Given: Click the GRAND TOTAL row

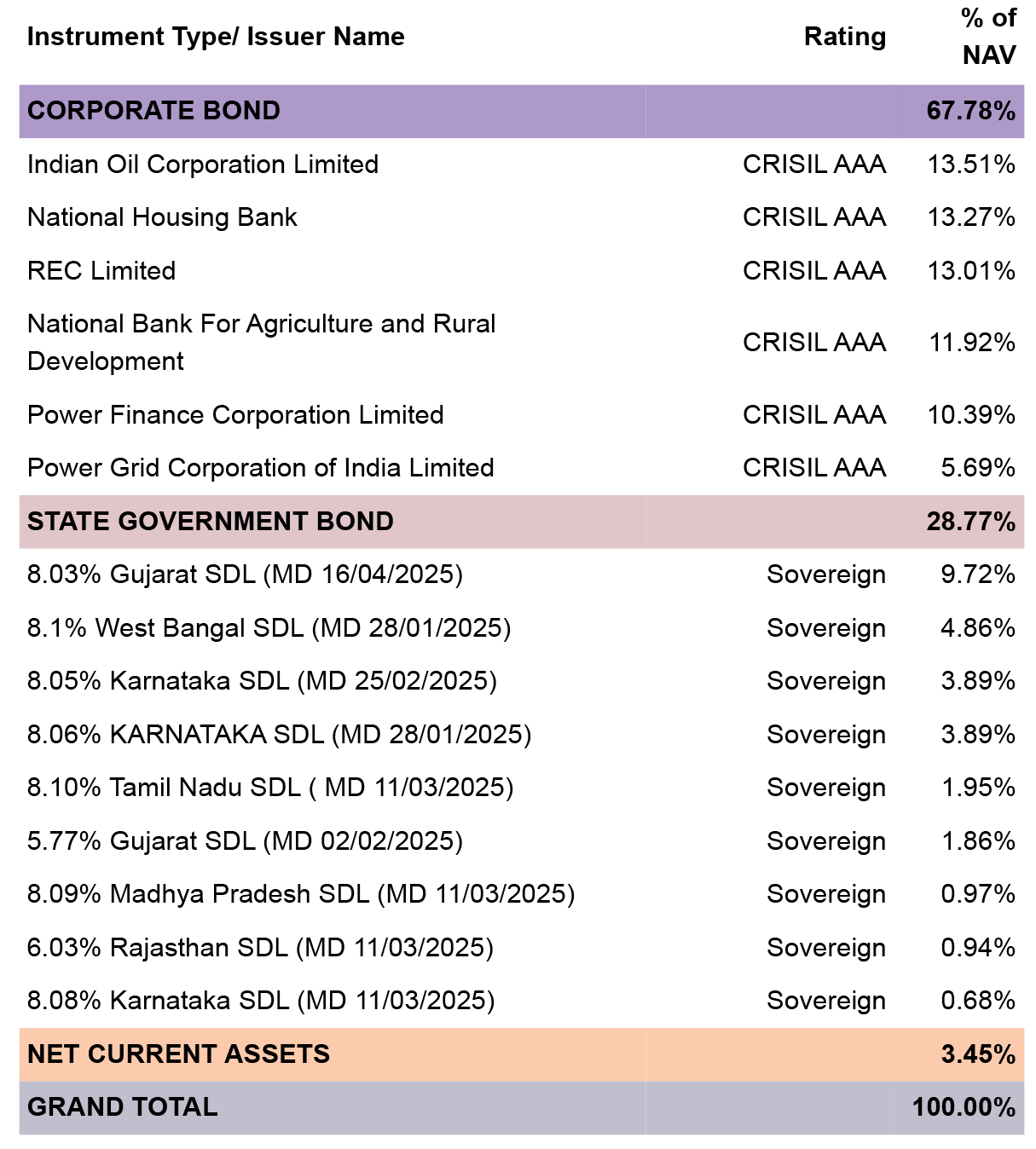Looking at the screenshot, I should 521,1107.
